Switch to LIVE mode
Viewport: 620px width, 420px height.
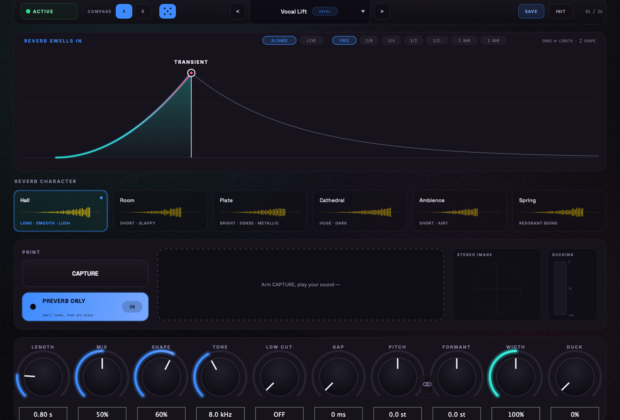click(x=312, y=40)
